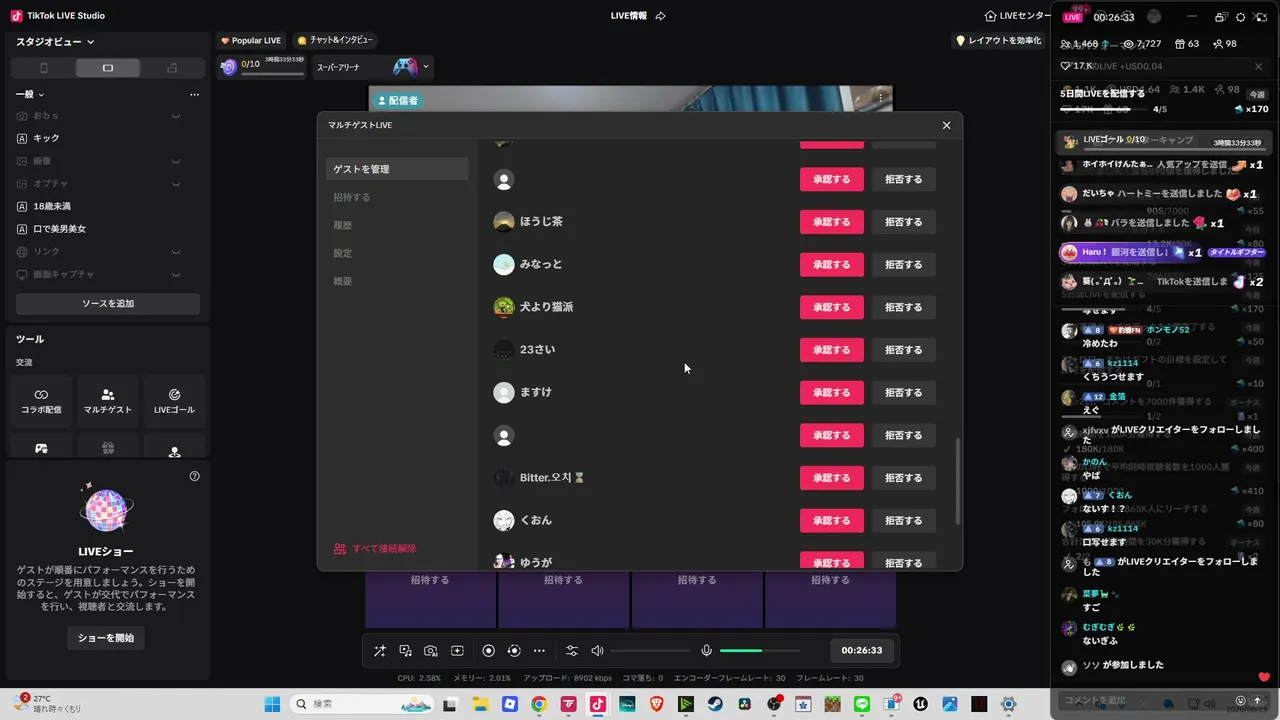Adjust the microphone level slider
Screen dimensions: 1280x720
(760, 651)
